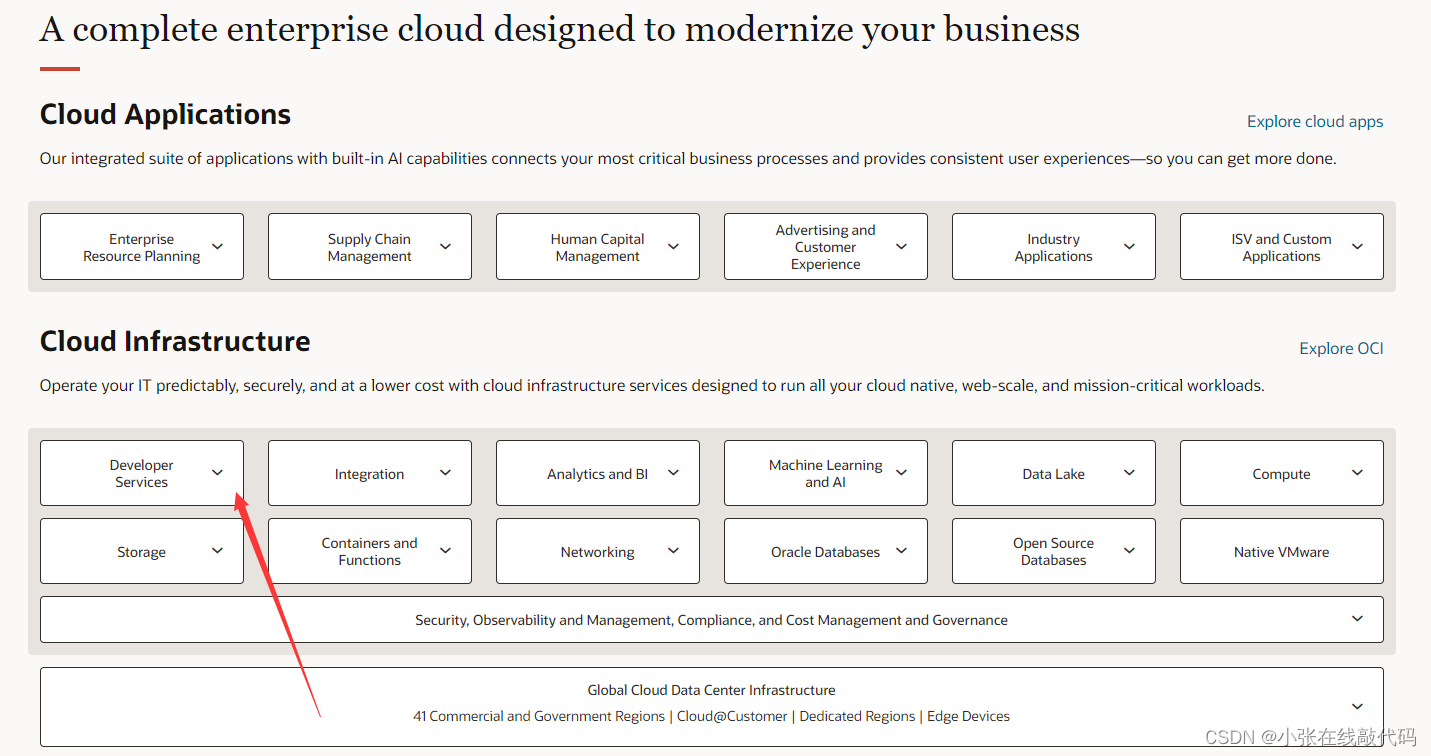This screenshot has width=1431, height=756.
Task: Expand ISV and Custom Applications dropdown
Action: [x=1282, y=246]
